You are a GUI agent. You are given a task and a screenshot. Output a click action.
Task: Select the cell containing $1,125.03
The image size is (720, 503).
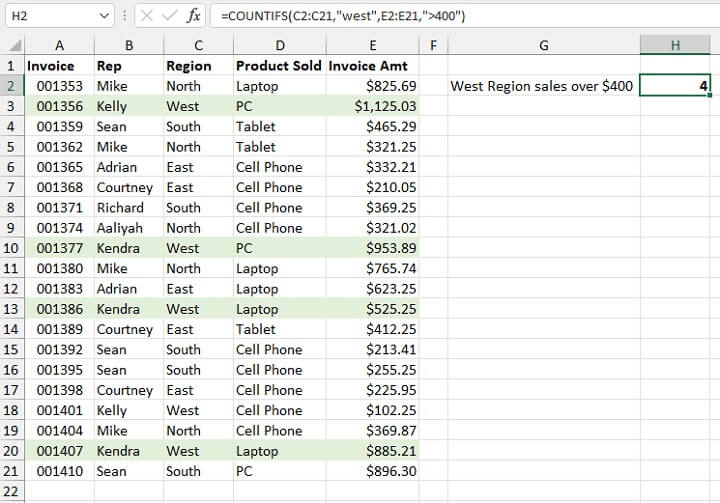pos(372,106)
